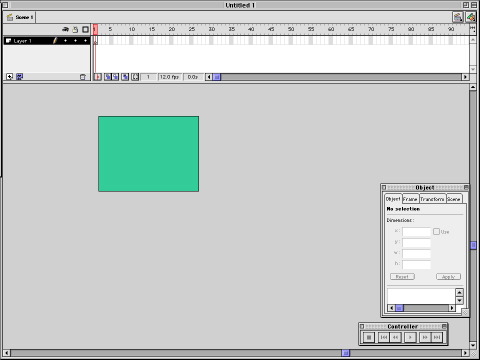
Task: Delete layer using the trash icon
Action: (x=83, y=77)
